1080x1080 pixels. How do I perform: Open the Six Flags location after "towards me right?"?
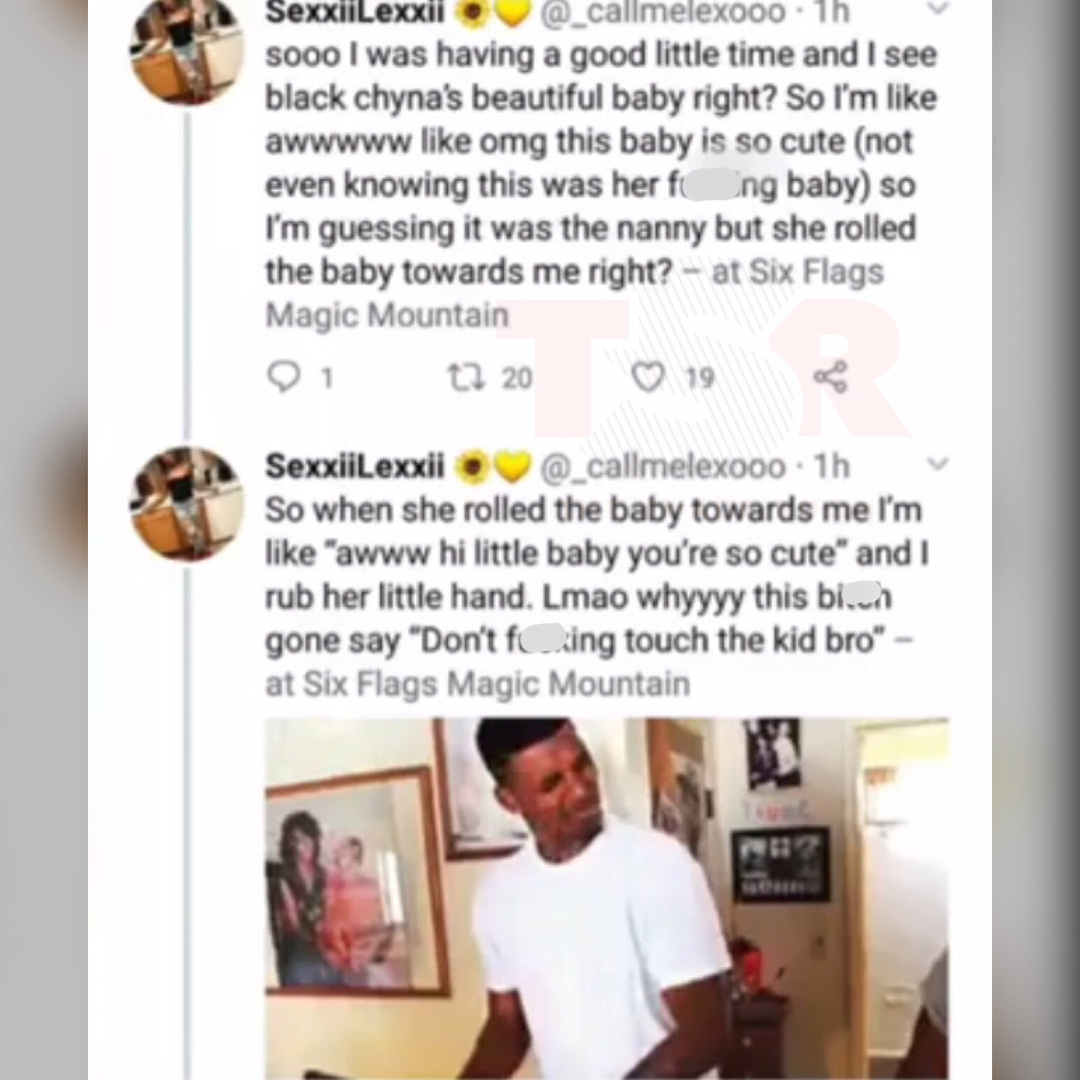point(574,293)
